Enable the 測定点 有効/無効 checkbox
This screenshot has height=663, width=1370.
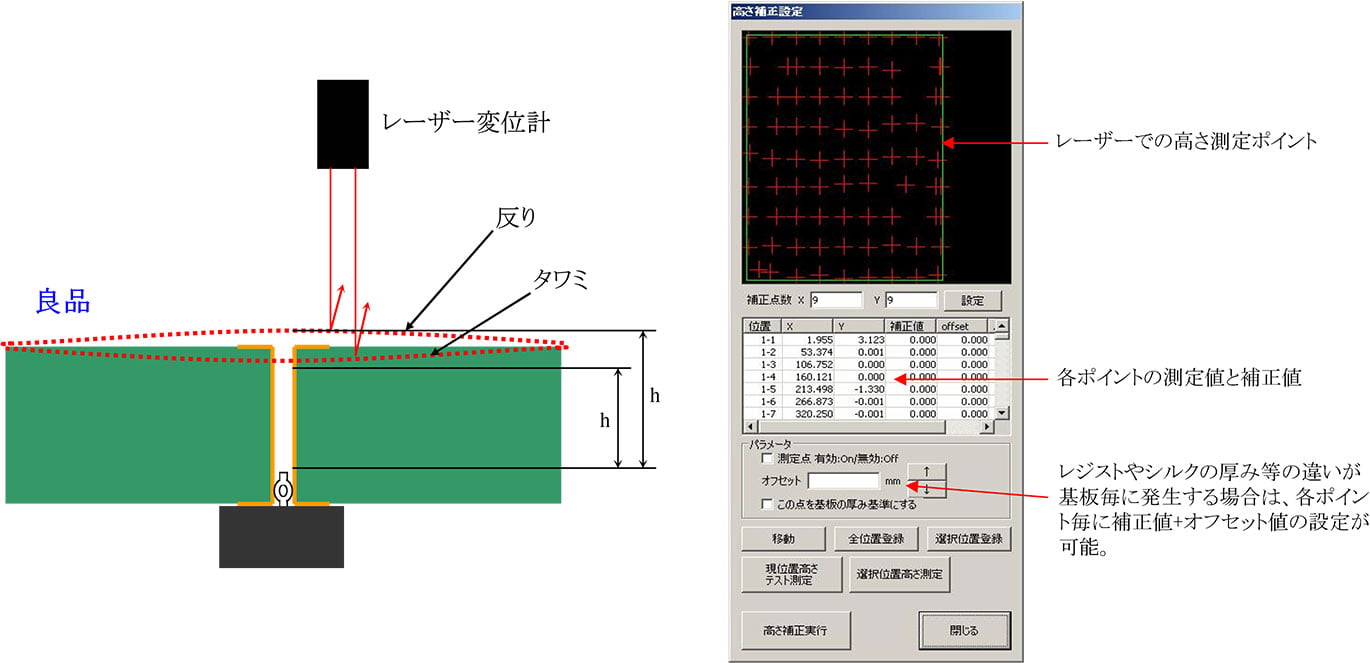click(767, 458)
